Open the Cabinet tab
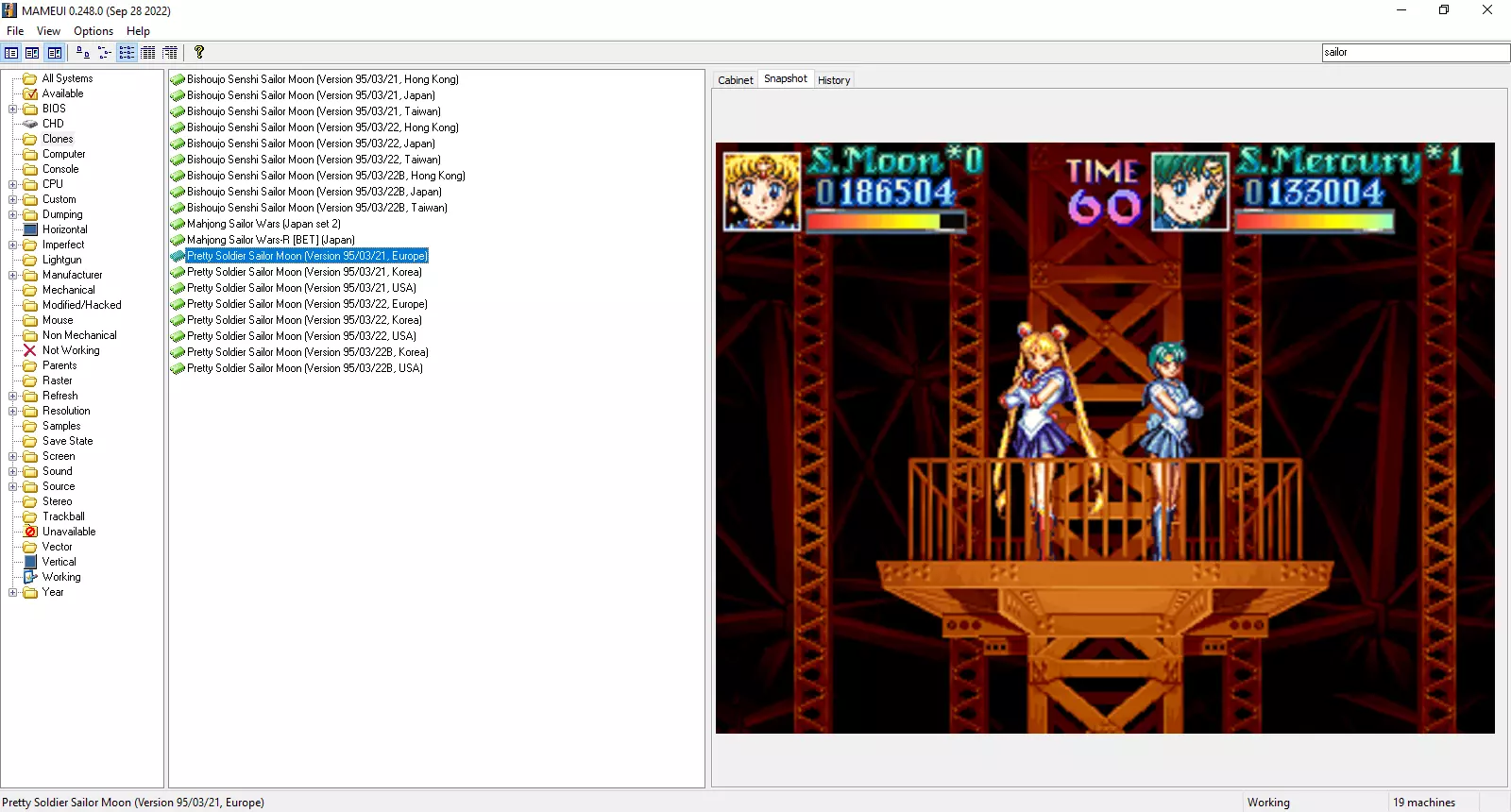This screenshot has width=1511, height=812. pos(735,80)
